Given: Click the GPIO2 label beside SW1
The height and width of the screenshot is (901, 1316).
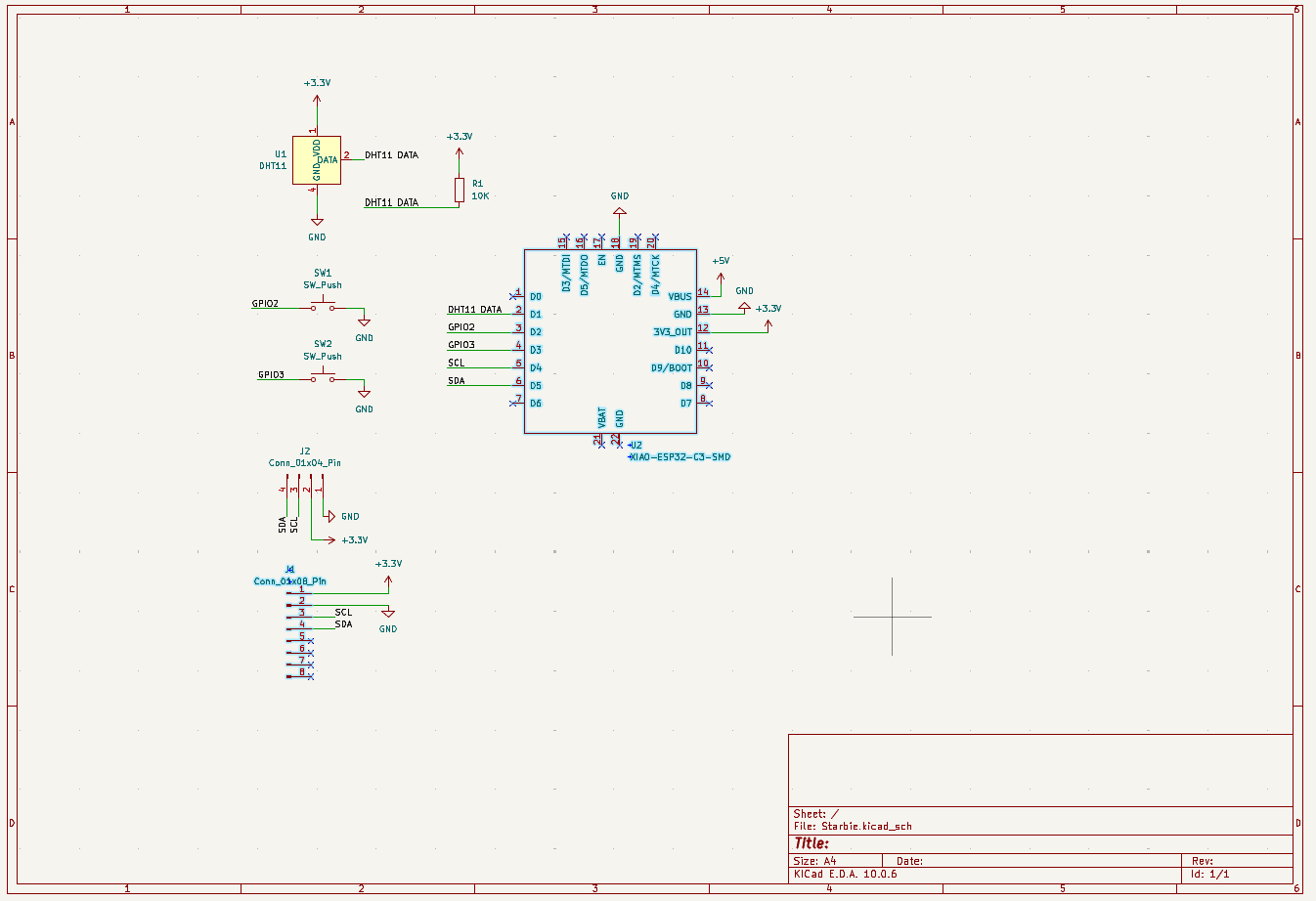Looking at the screenshot, I should pos(265,304).
